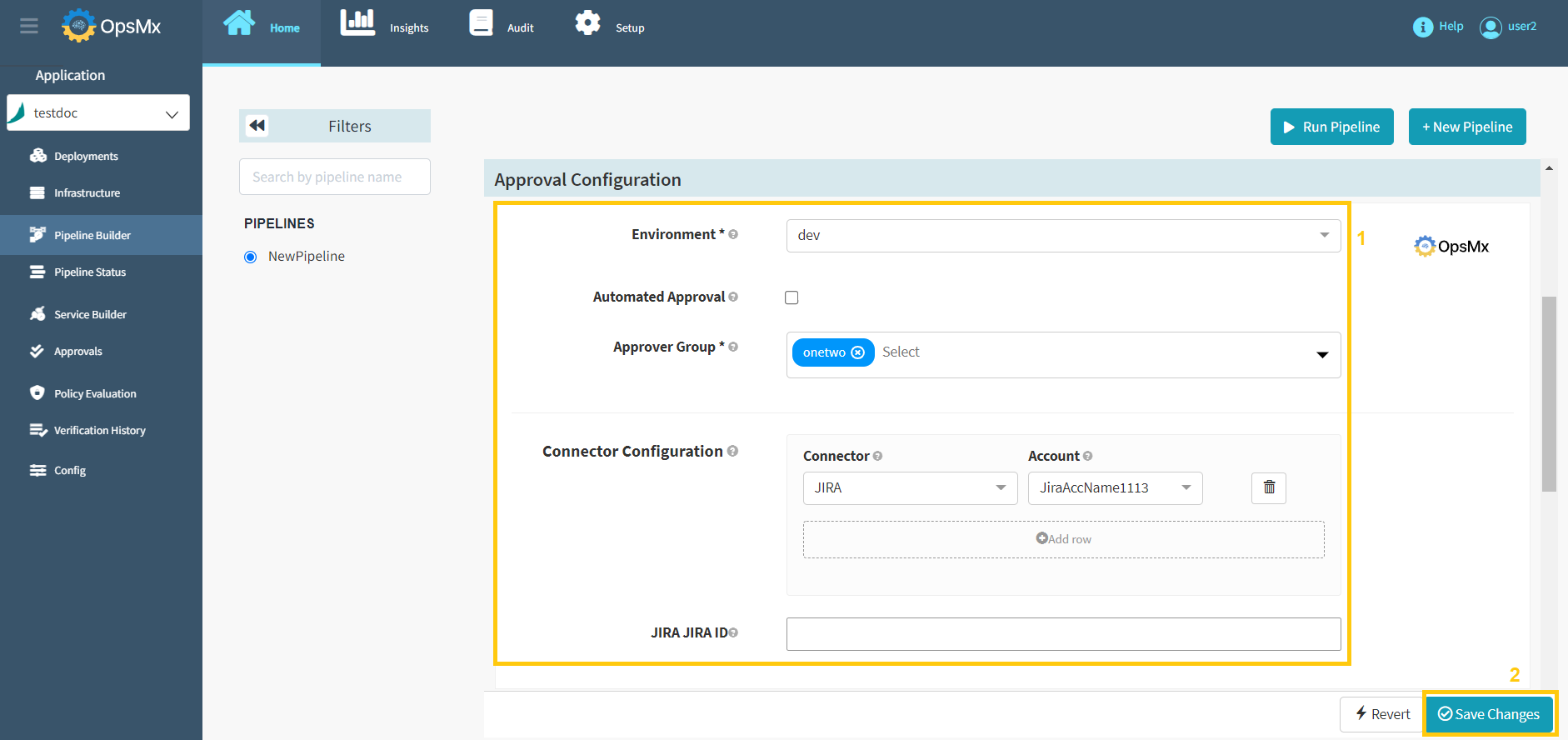Viewport: 1568px width, 740px height.
Task: Click the Save Changes button
Action: coord(1489,714)
